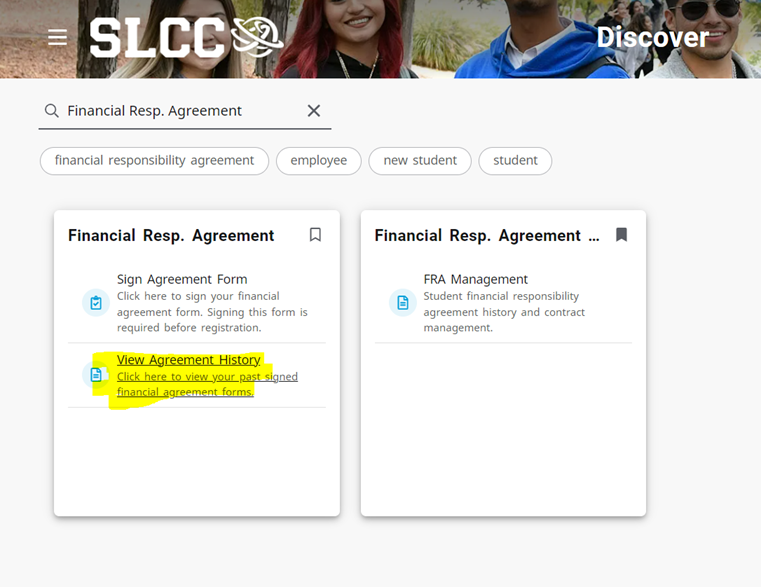Click the Discover page heading

coord(652,38)
